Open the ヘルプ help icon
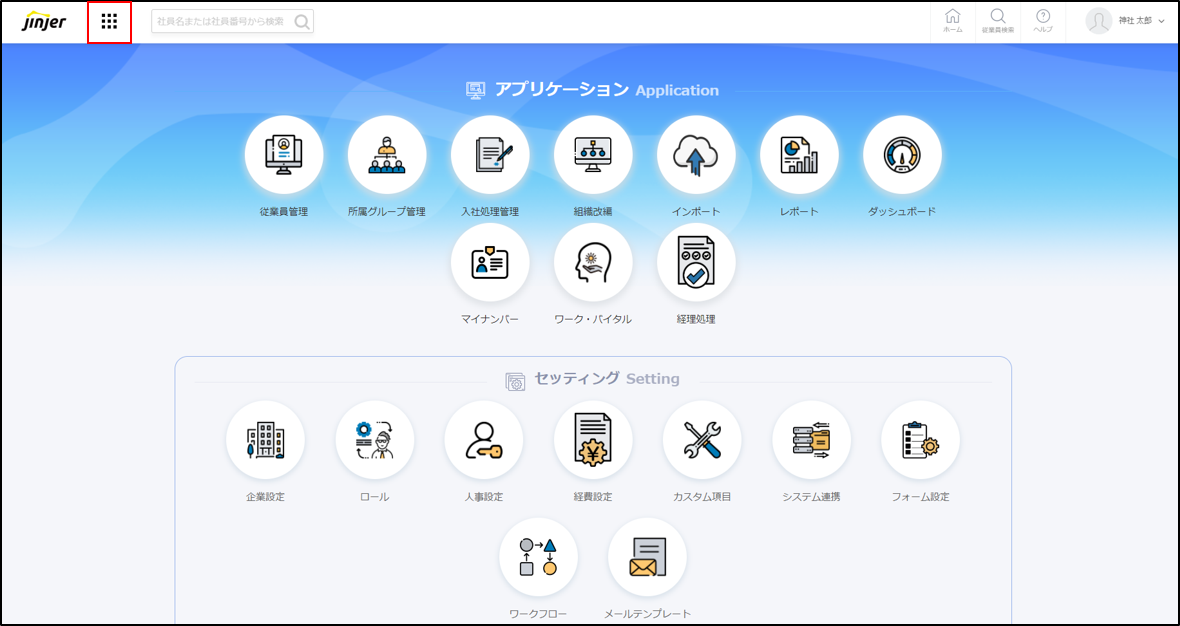 pos(1043,21)
